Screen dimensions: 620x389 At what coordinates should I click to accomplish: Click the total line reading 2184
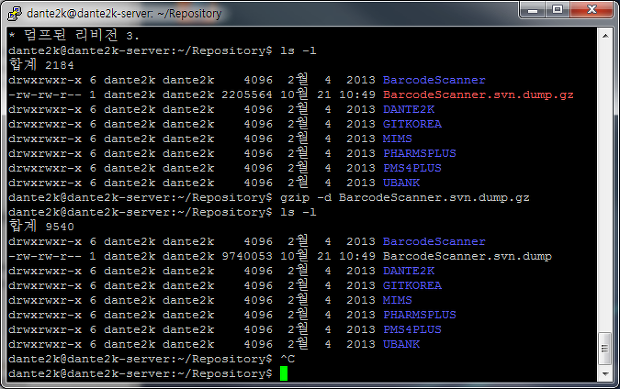click(41, 64)
